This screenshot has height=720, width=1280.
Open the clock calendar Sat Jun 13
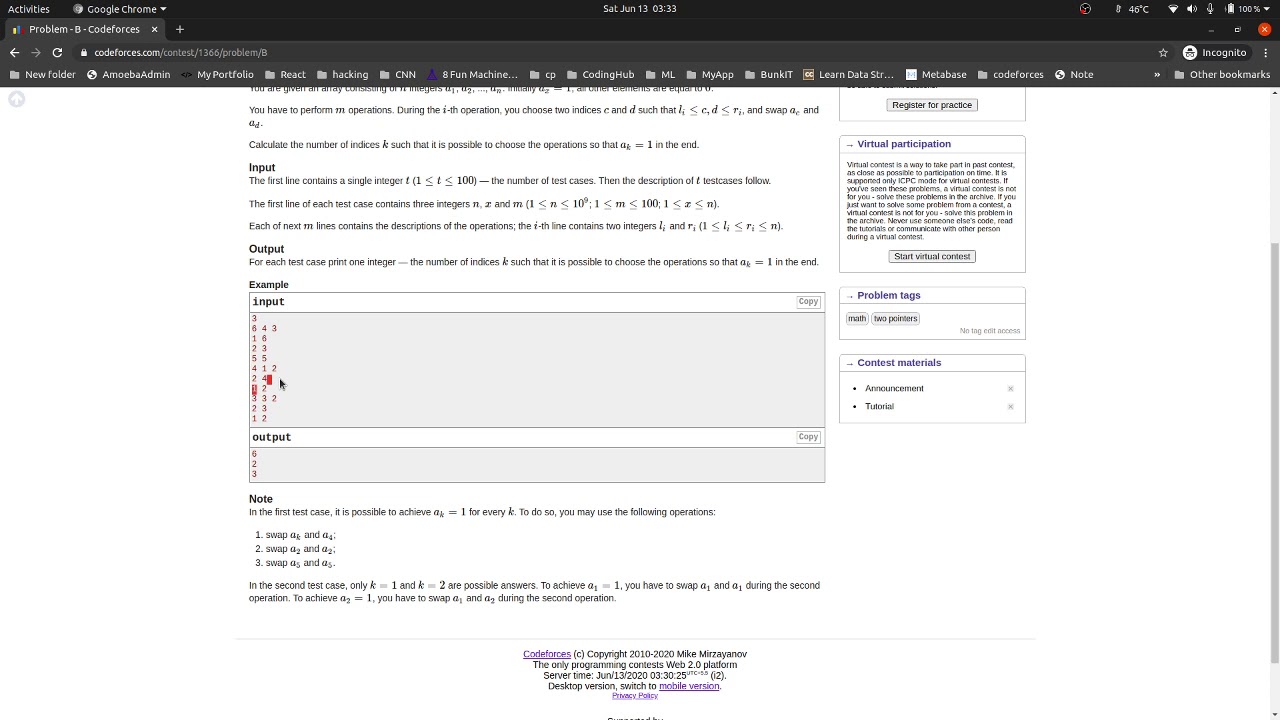(x=639, y=9)
